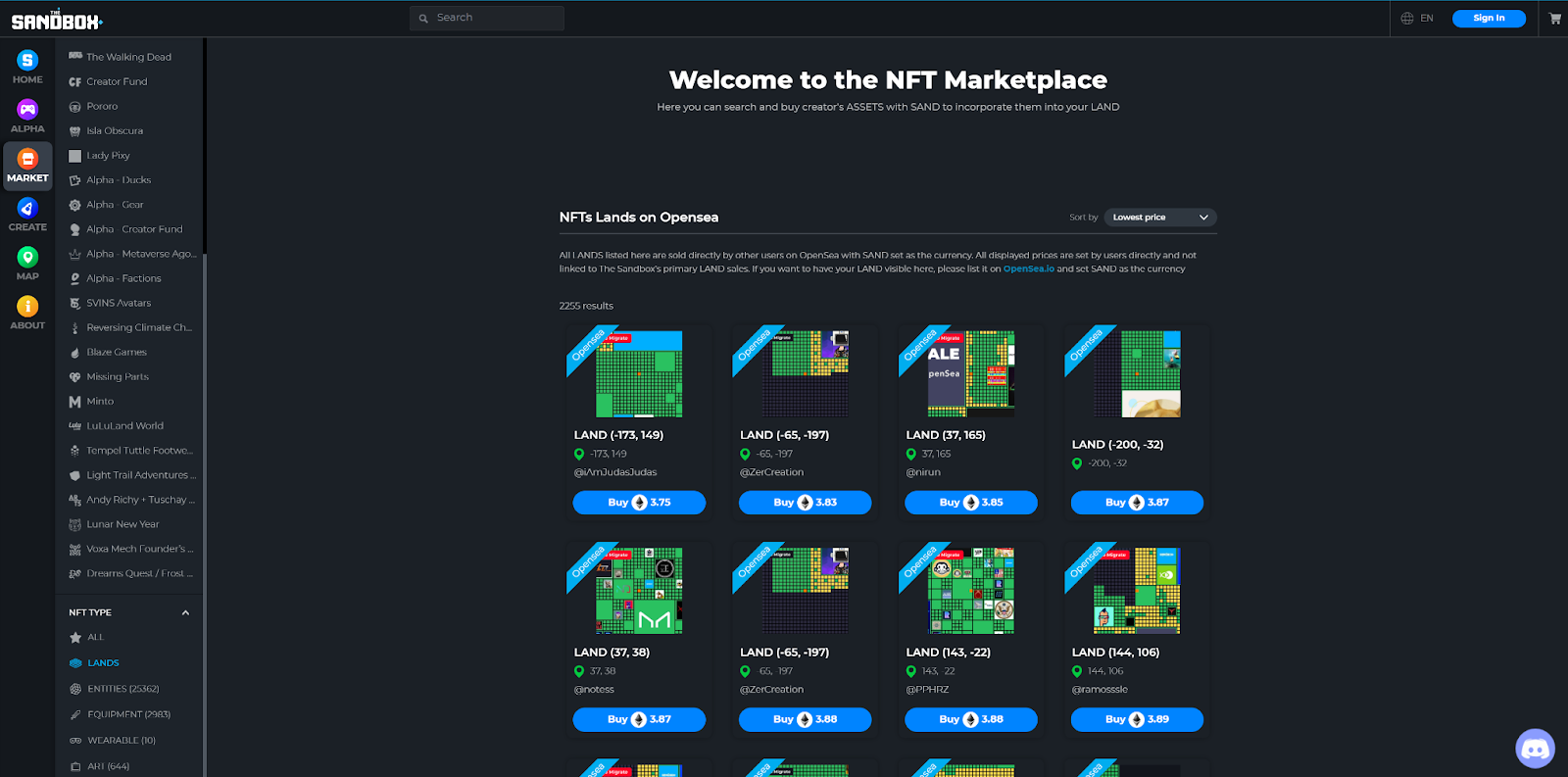Click the Lunar New Year icon
This screenshot has width=1568, height=777.
[75, 524]
